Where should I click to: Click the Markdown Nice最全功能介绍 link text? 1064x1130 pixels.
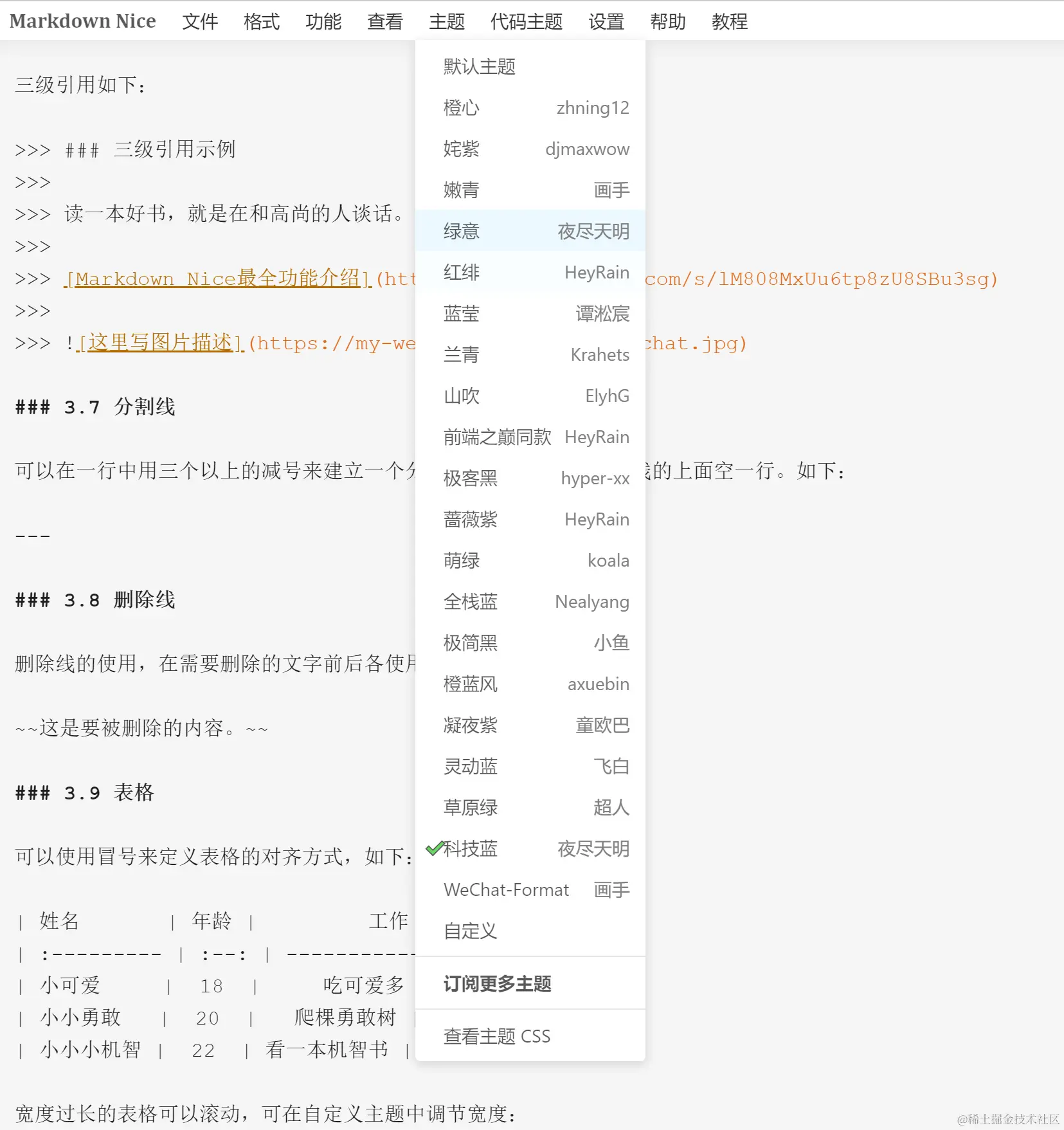(x=218, y=278)
